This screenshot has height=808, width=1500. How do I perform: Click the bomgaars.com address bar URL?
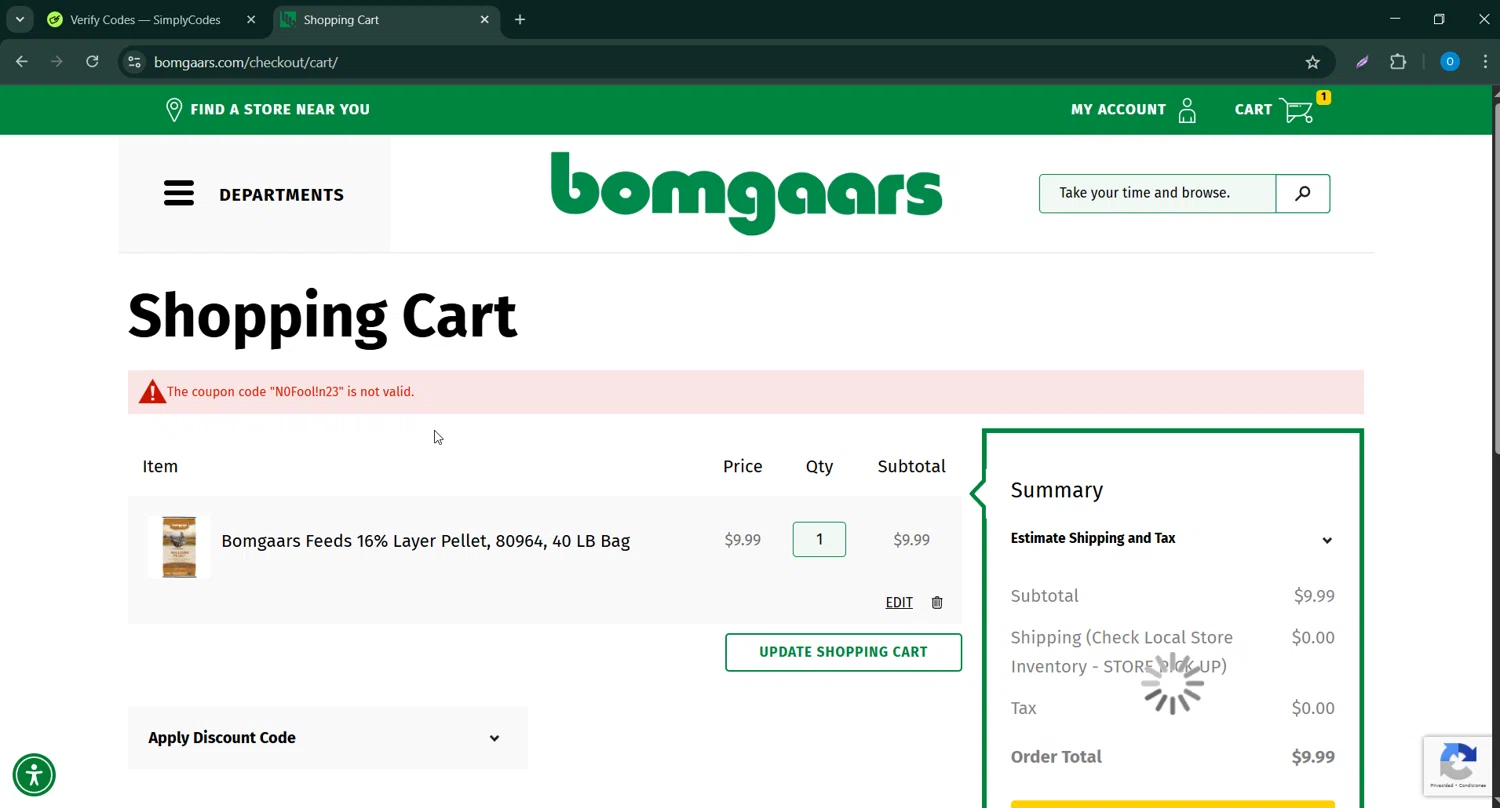pyautogui.click(x=246, y=62)
